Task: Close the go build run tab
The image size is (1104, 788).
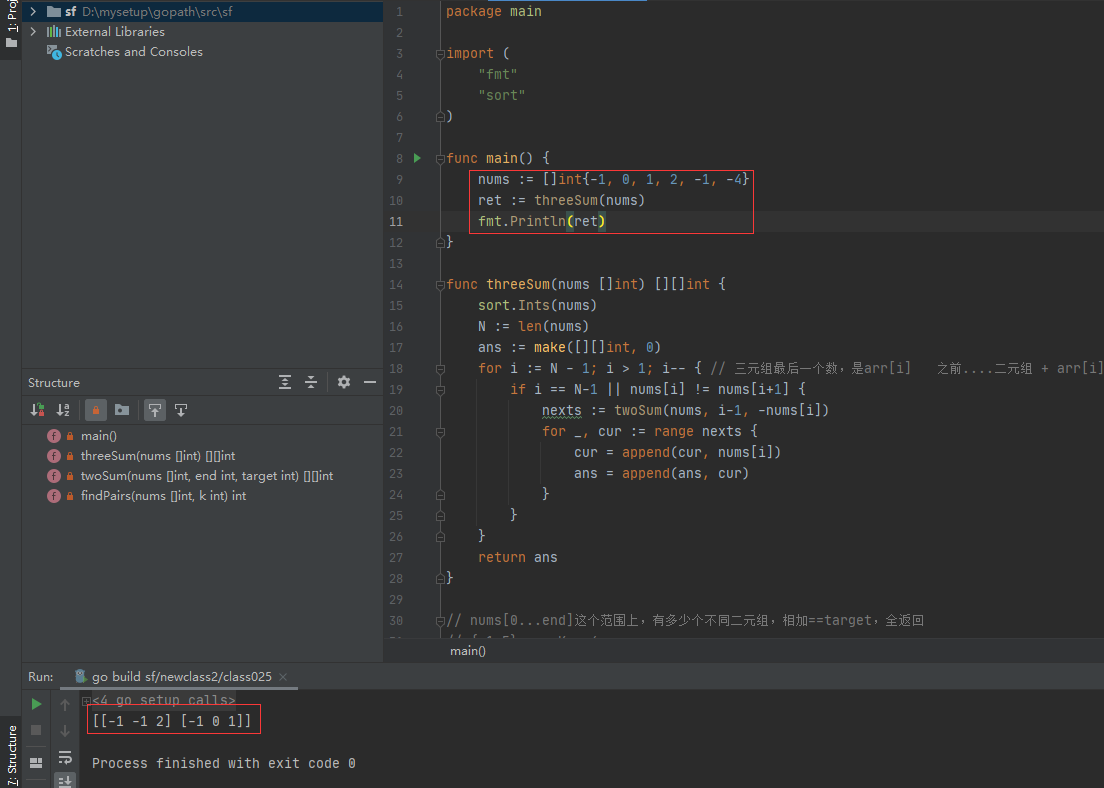Action: 283,677
